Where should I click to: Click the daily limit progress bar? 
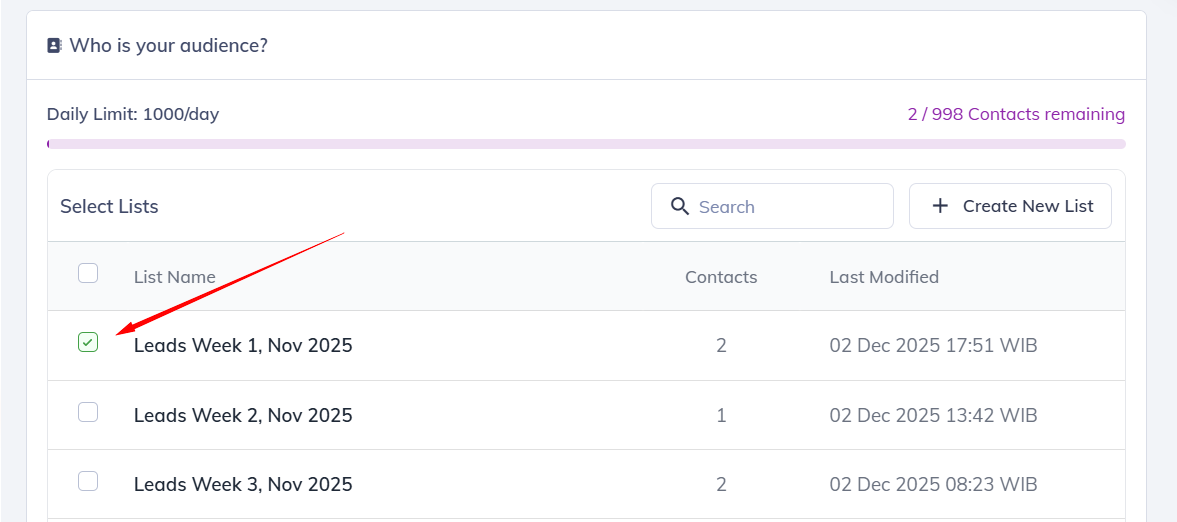pos(586,144)
